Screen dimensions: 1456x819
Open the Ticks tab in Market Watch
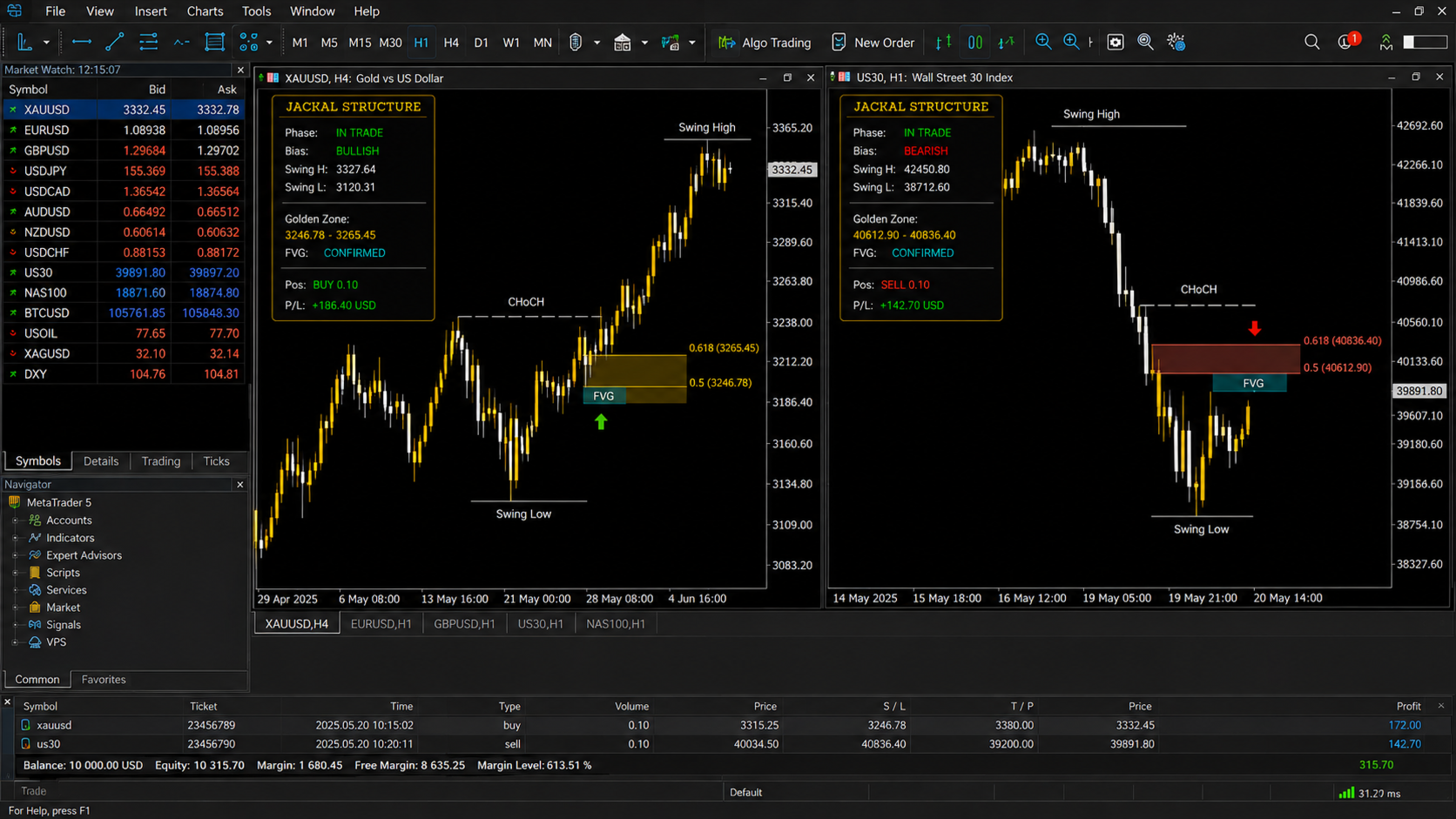pos(216,461)
